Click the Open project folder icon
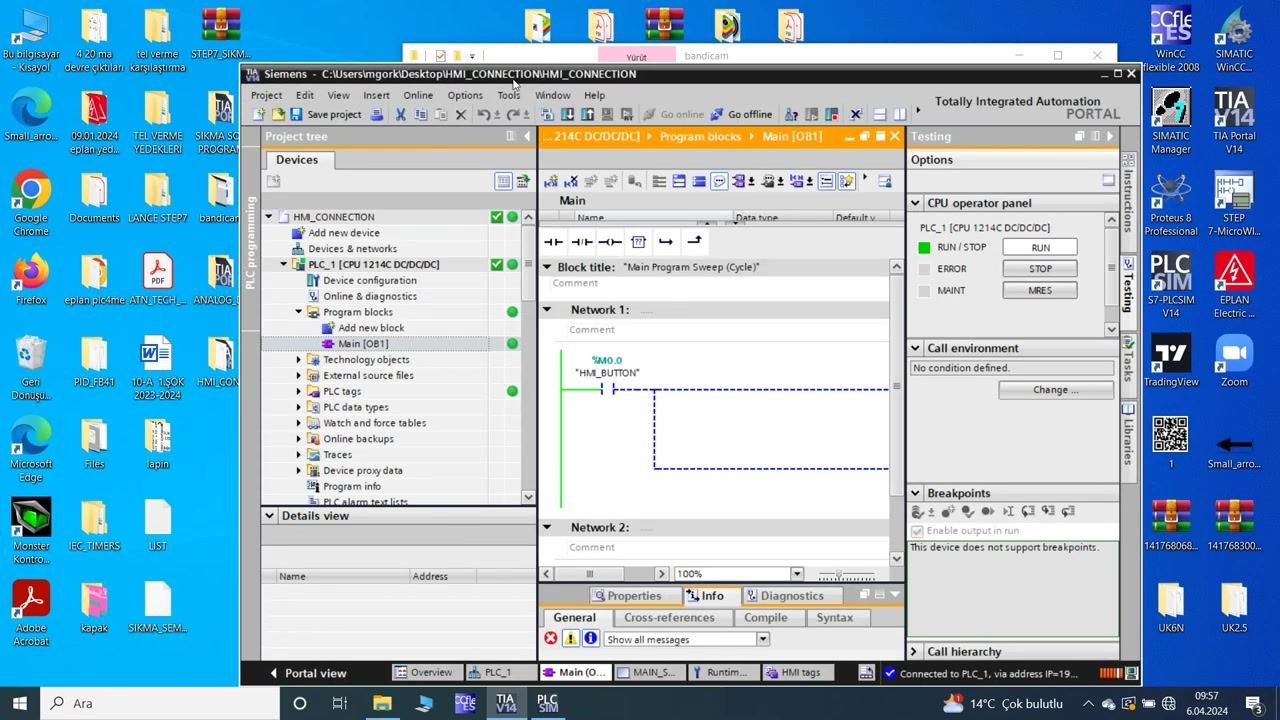Screen dimensions: 1280x720 (x=278, y=114)
